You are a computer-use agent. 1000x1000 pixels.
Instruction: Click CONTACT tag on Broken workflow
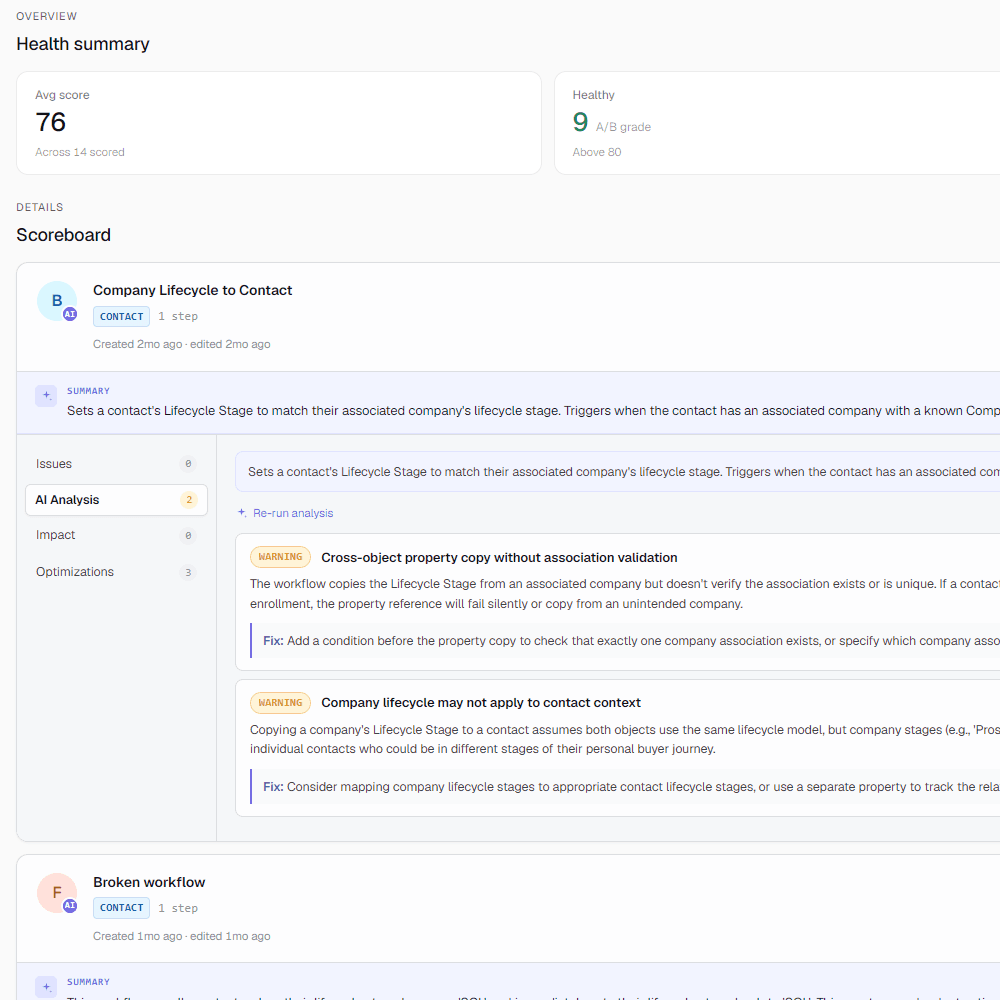[x=121, y=908]
